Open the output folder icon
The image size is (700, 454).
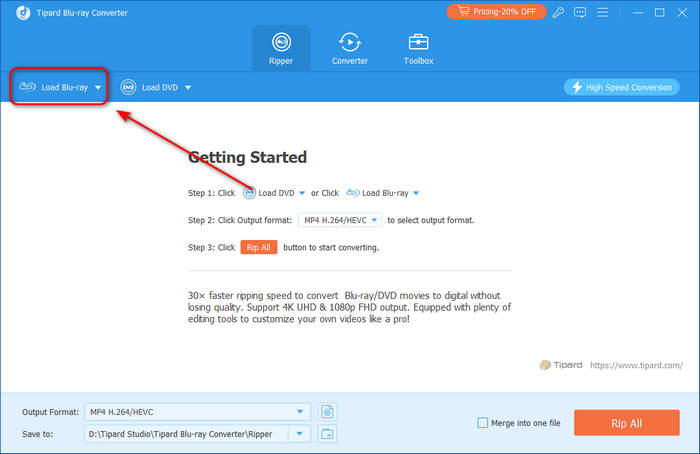click(327, 434)
